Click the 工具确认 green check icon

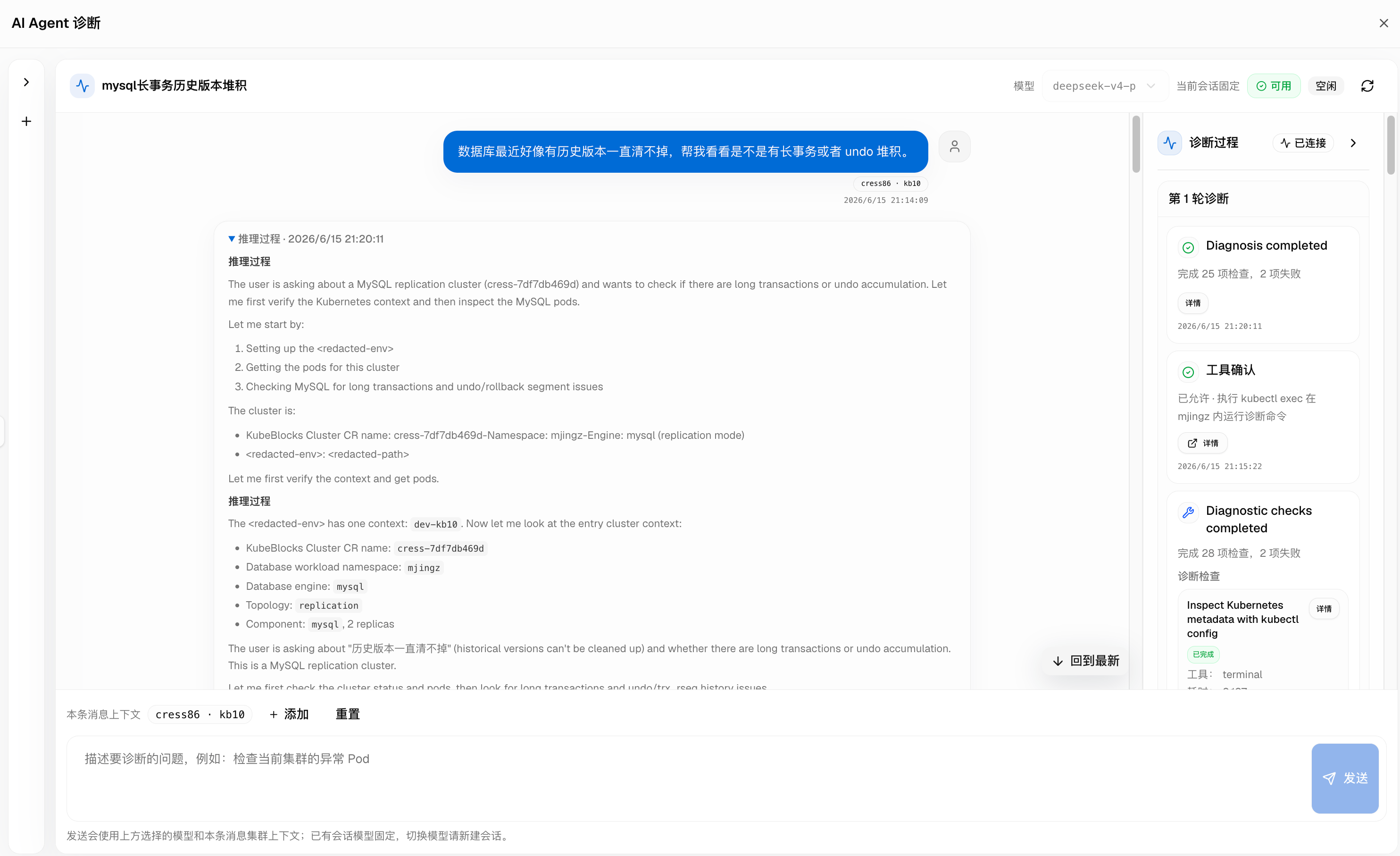coord(1188,372)
